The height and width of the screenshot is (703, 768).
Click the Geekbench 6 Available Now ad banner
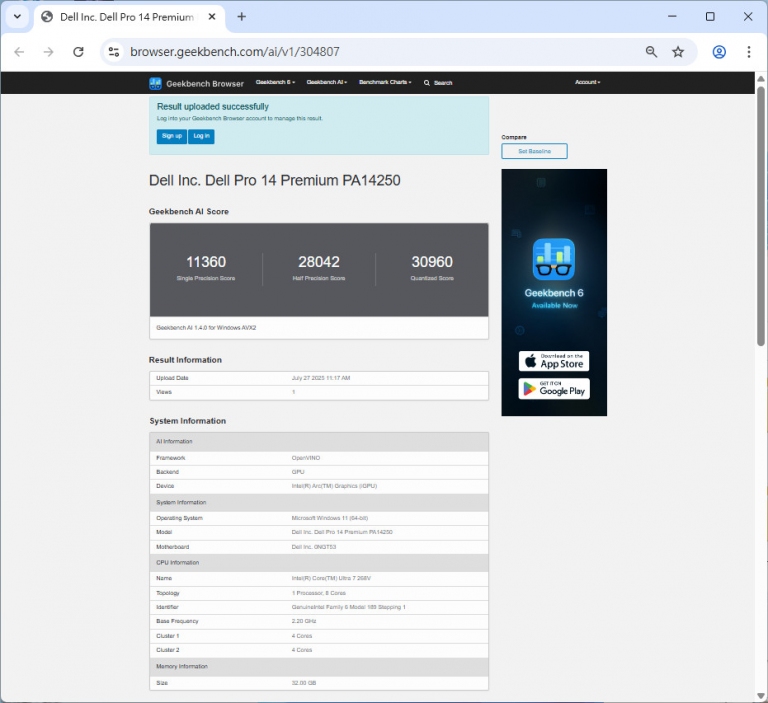tap(554, 292)
